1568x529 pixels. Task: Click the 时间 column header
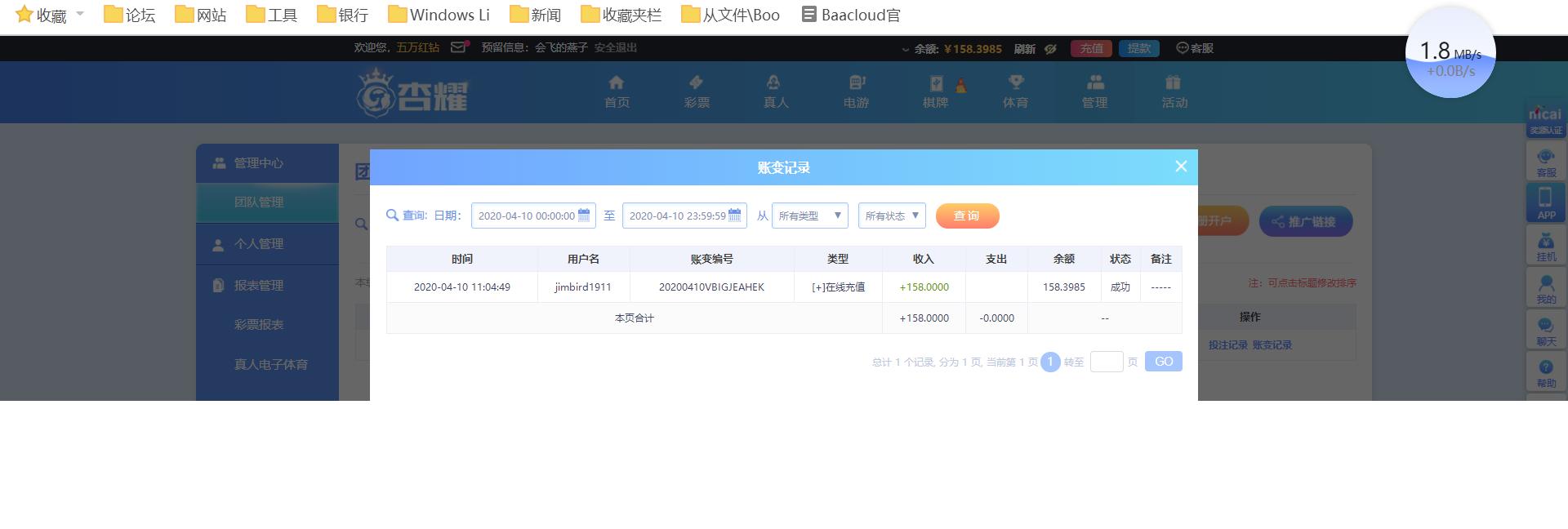click(462, 259)
